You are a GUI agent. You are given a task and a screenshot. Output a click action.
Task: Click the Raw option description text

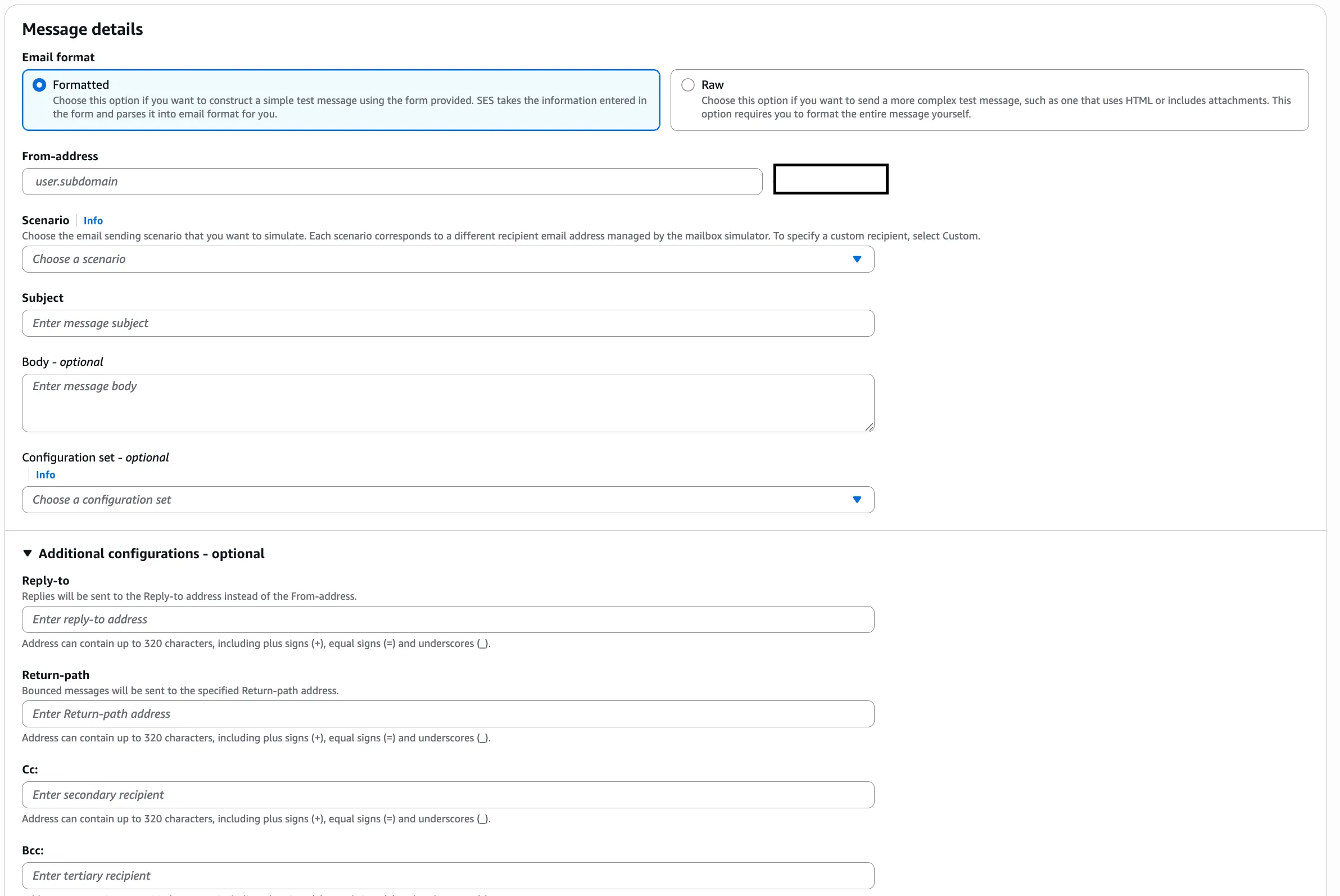[994, 107]
